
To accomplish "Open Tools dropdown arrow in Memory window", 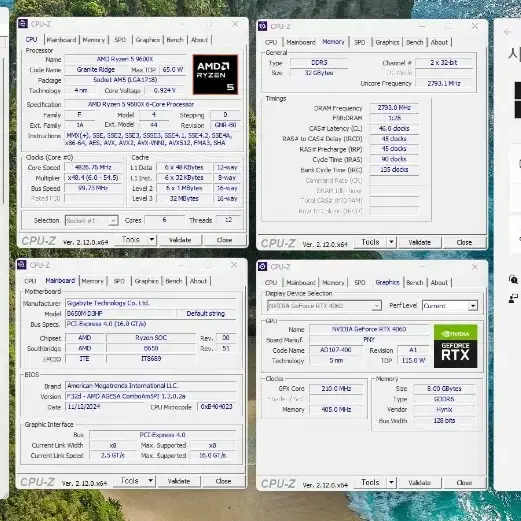I will (x=392, y=242).
